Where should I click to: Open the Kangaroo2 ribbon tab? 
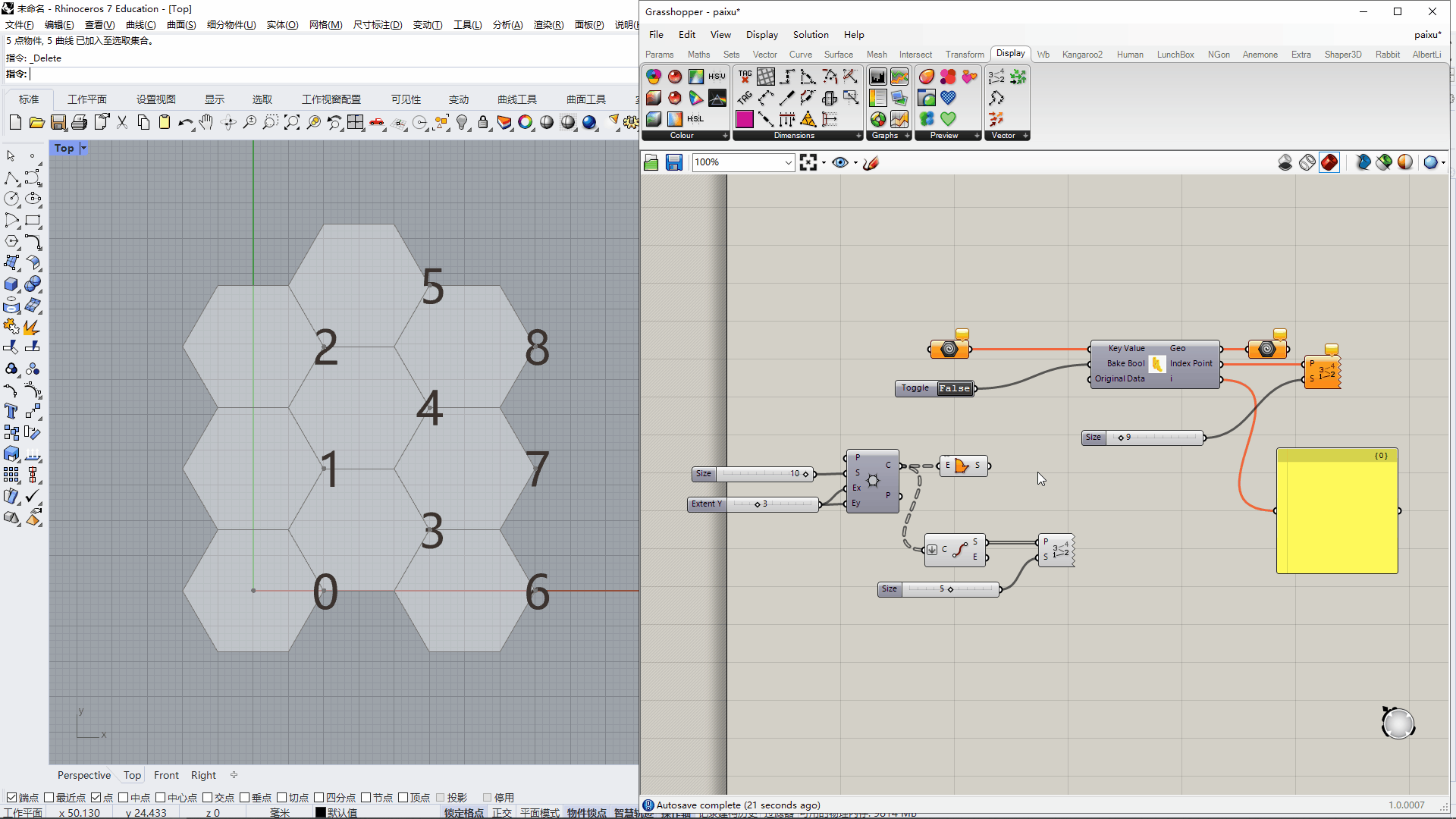coord(1081,55)
